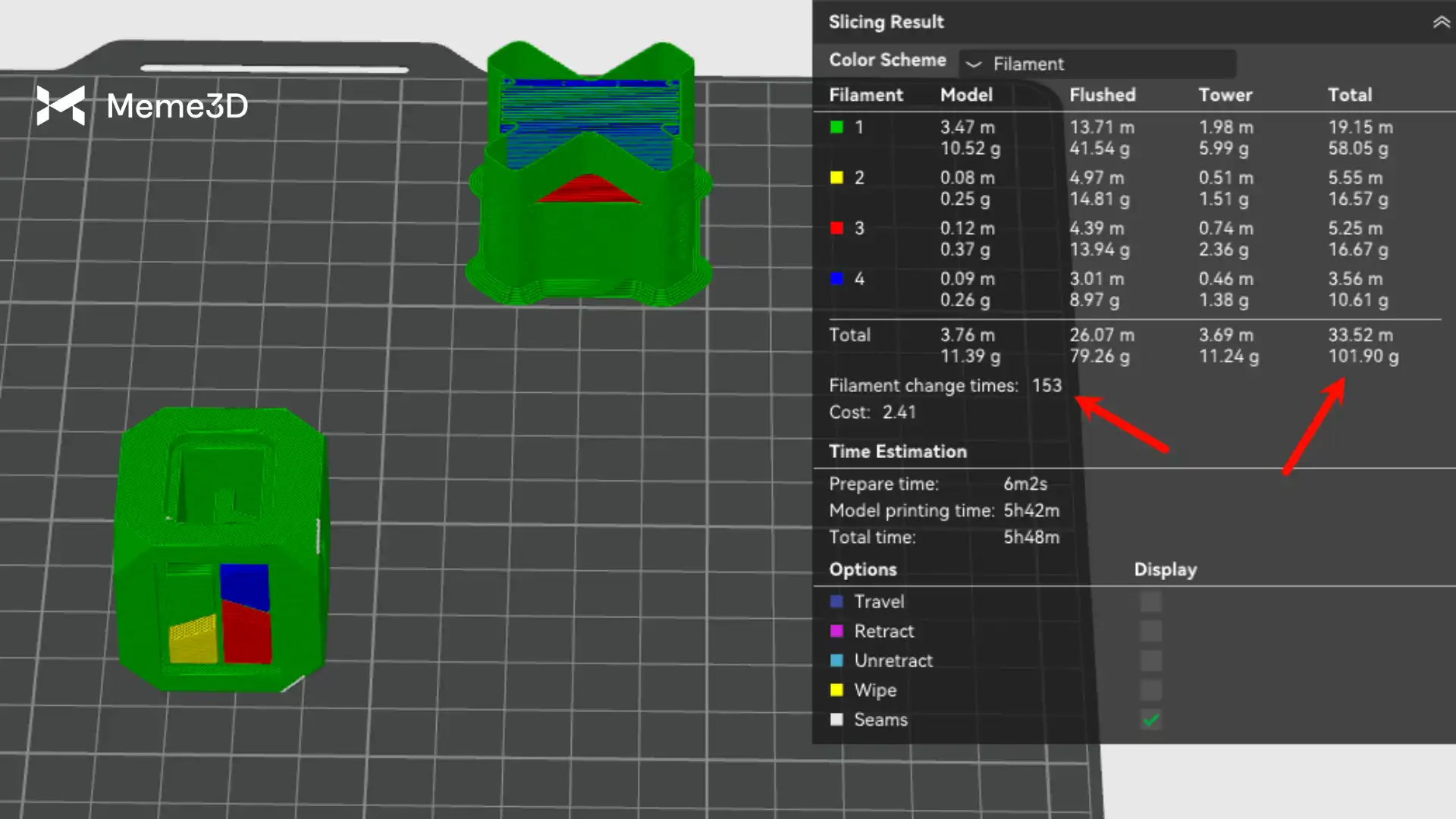This screenshot has width=1456, height=819.
Task: Enable the Unretract display checkbox
Action: pyautogui.click(x=1150, y=661)
